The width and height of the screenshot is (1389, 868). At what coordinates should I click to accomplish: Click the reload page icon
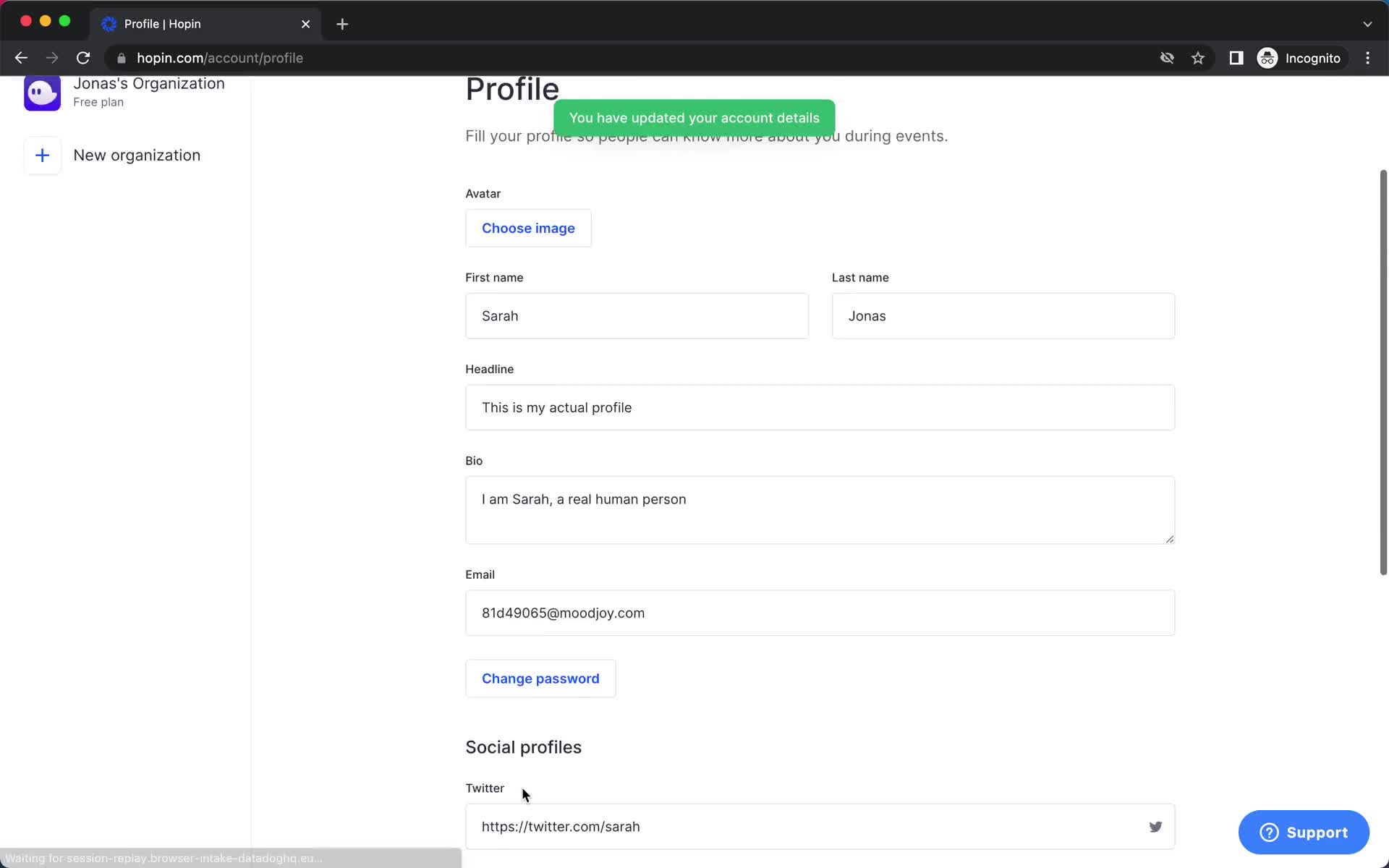(x=84, y=57)
